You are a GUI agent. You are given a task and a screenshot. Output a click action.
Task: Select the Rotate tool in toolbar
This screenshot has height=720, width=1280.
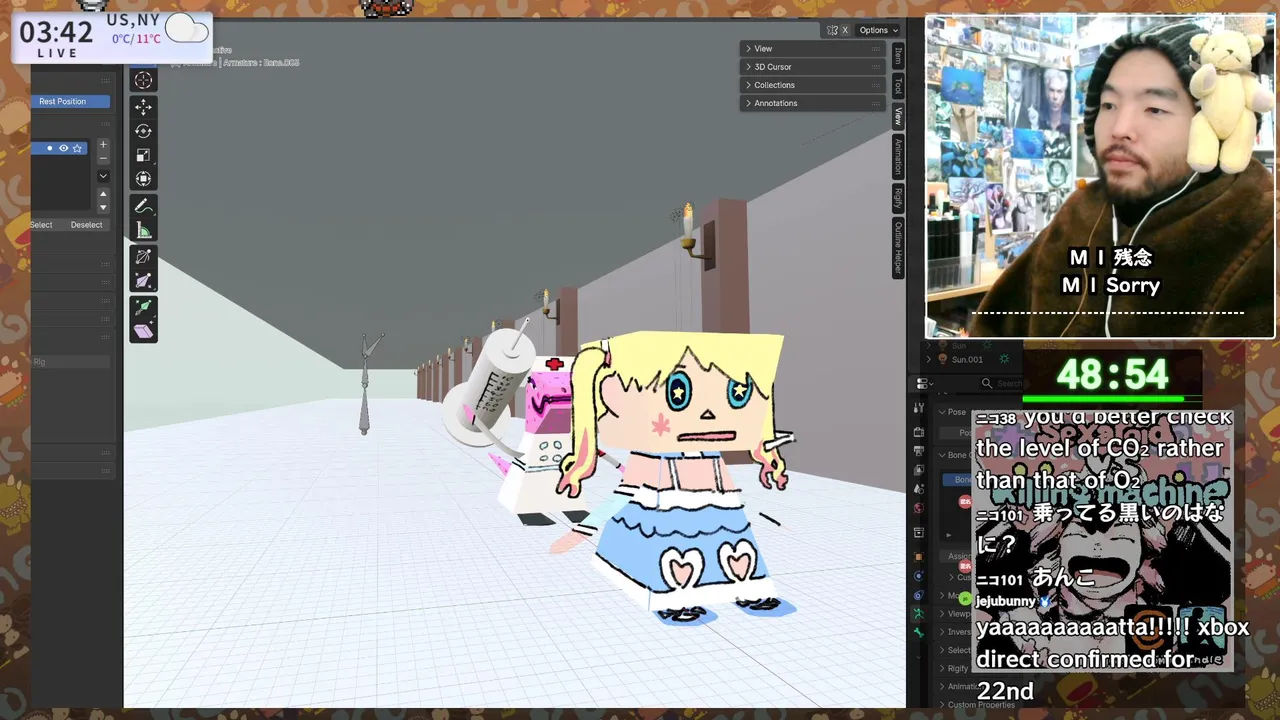tap(143, 131)
